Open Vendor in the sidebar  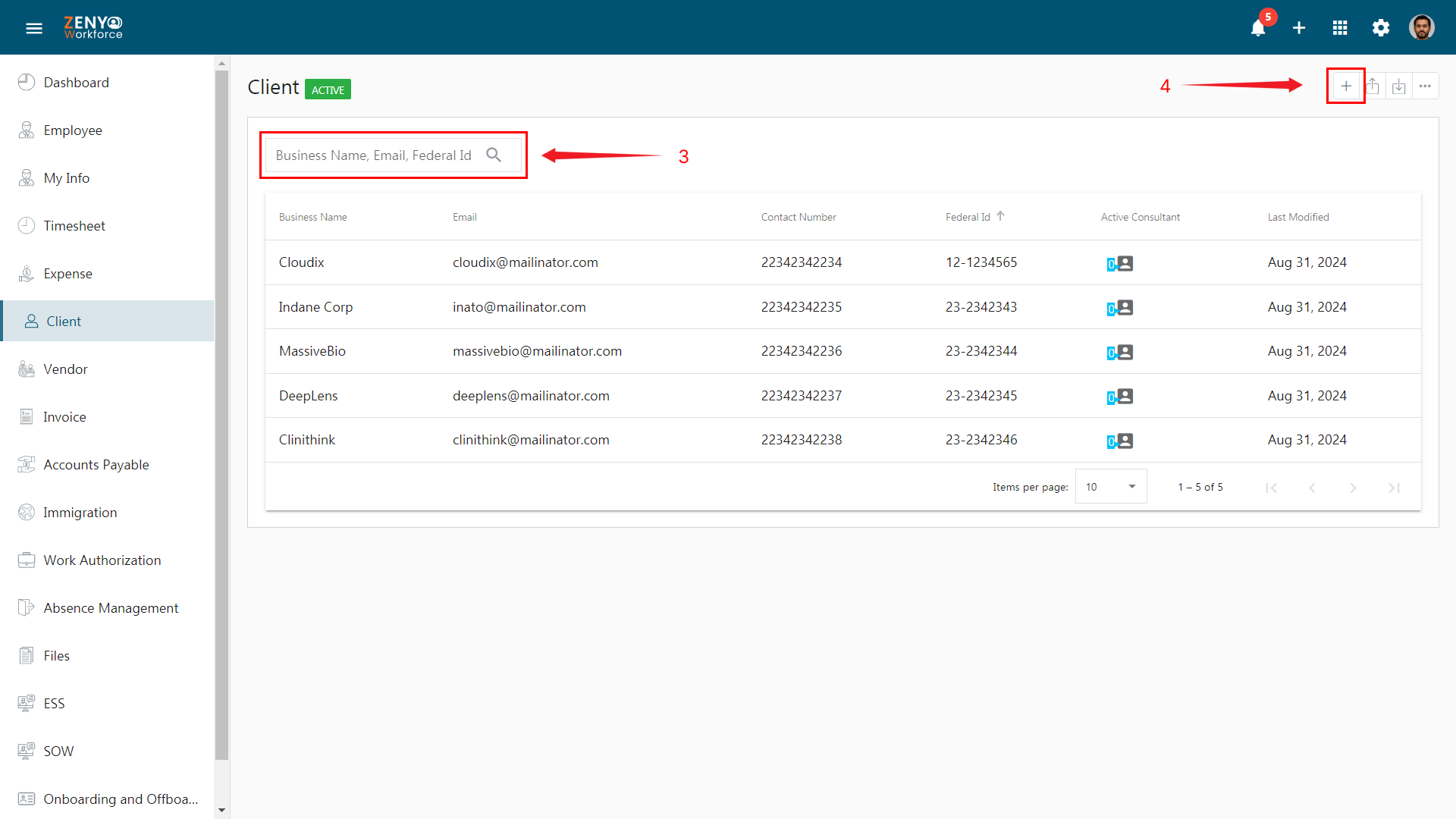click(108, 369)
